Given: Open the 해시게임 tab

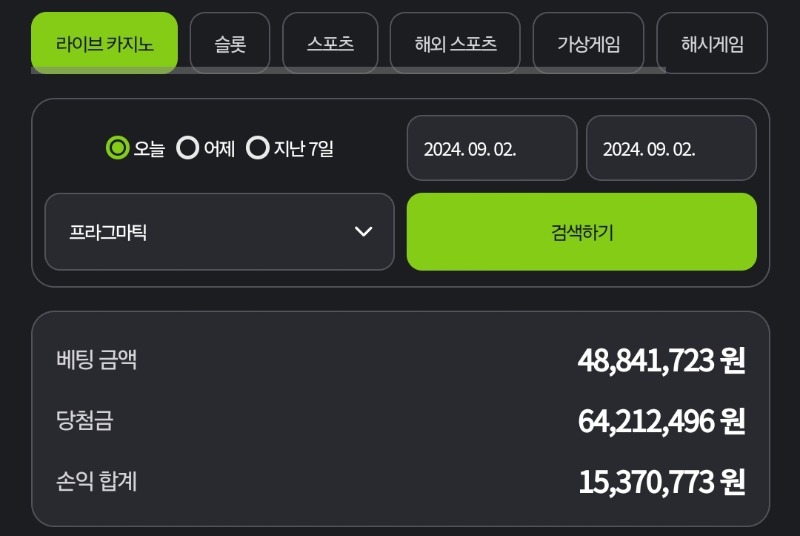Looking at the screenshot, I should pos(712,43).
